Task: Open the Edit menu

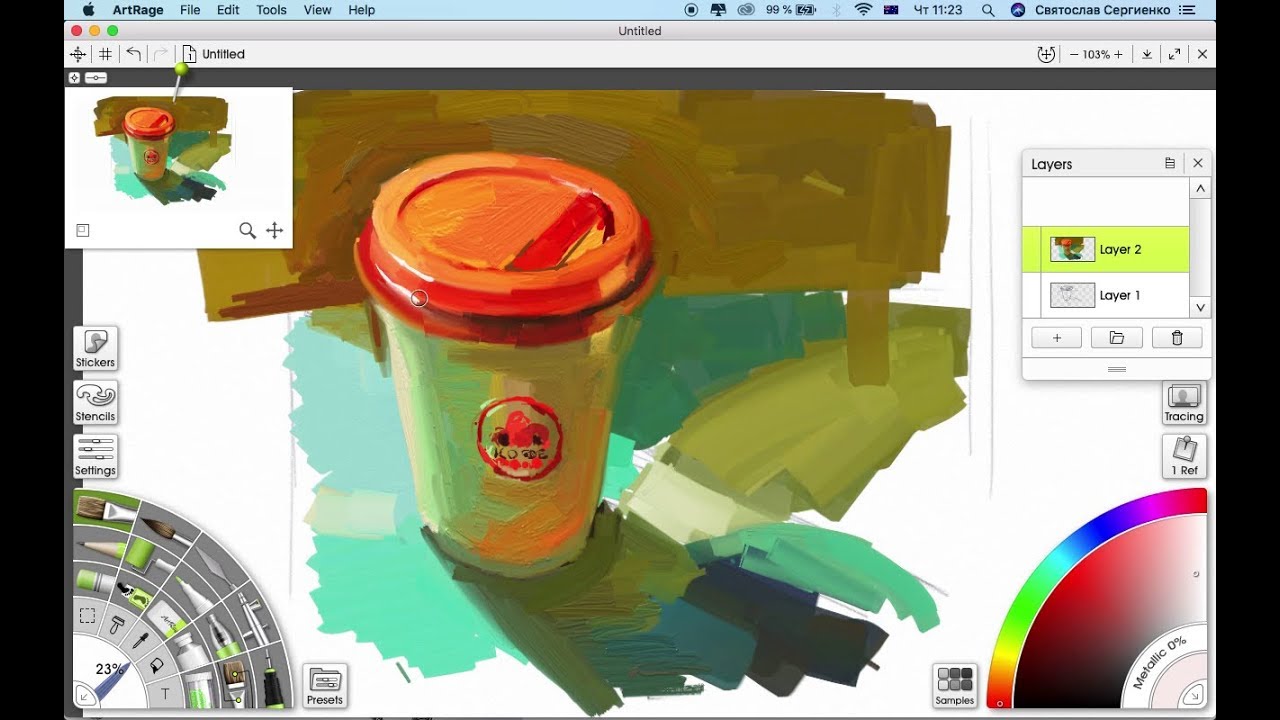Action: [228, 10]
